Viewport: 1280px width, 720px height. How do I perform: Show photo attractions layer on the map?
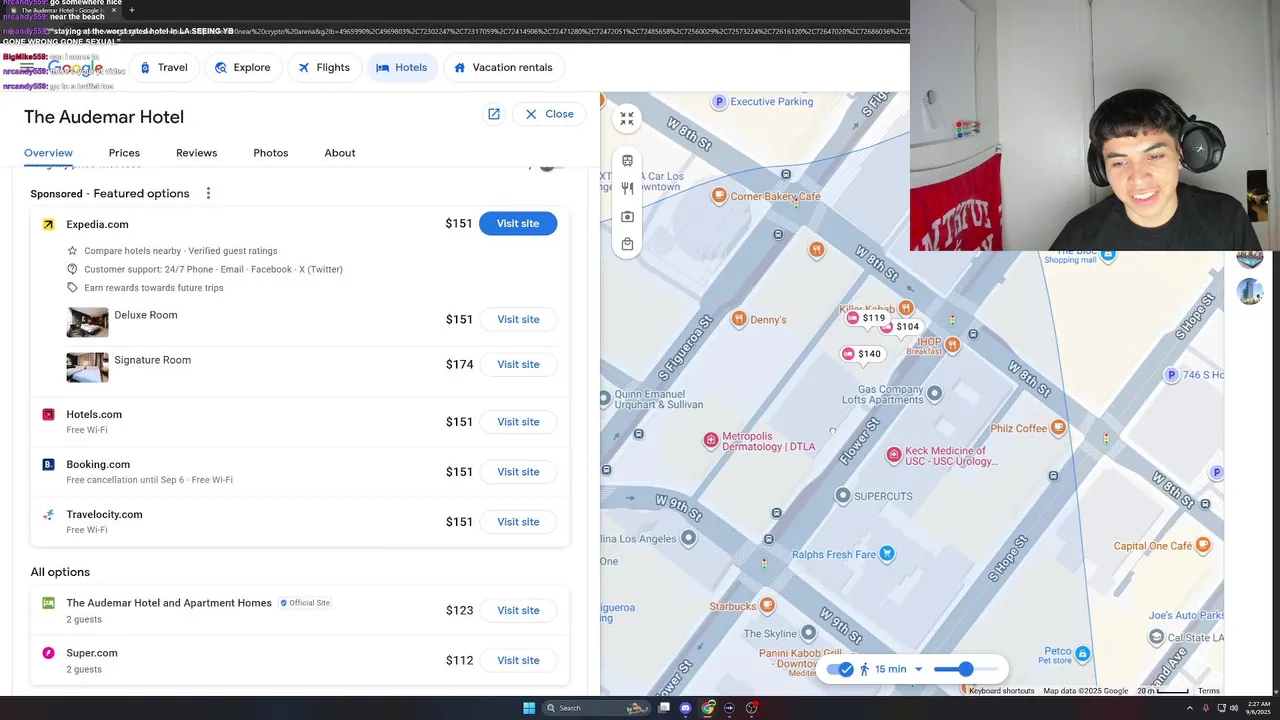pyautogui.click(x=627, y=216)
